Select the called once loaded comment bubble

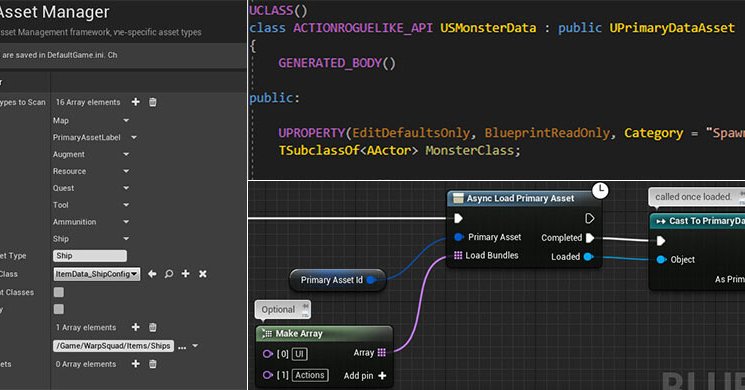(x=697, y=197)
